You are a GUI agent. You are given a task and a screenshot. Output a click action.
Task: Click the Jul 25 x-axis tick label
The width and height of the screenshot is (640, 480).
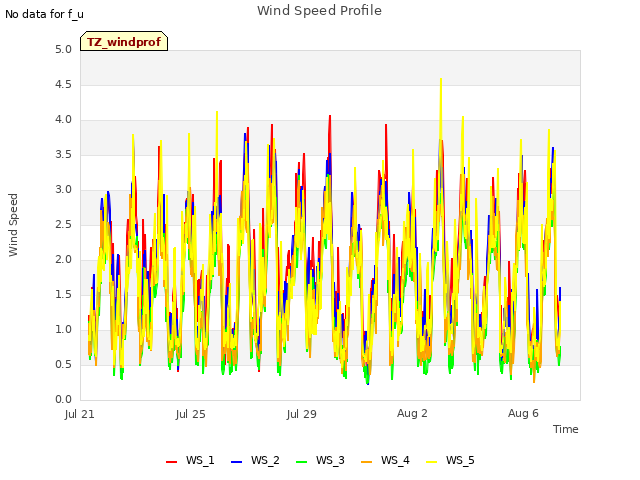[x=191, y=414]
